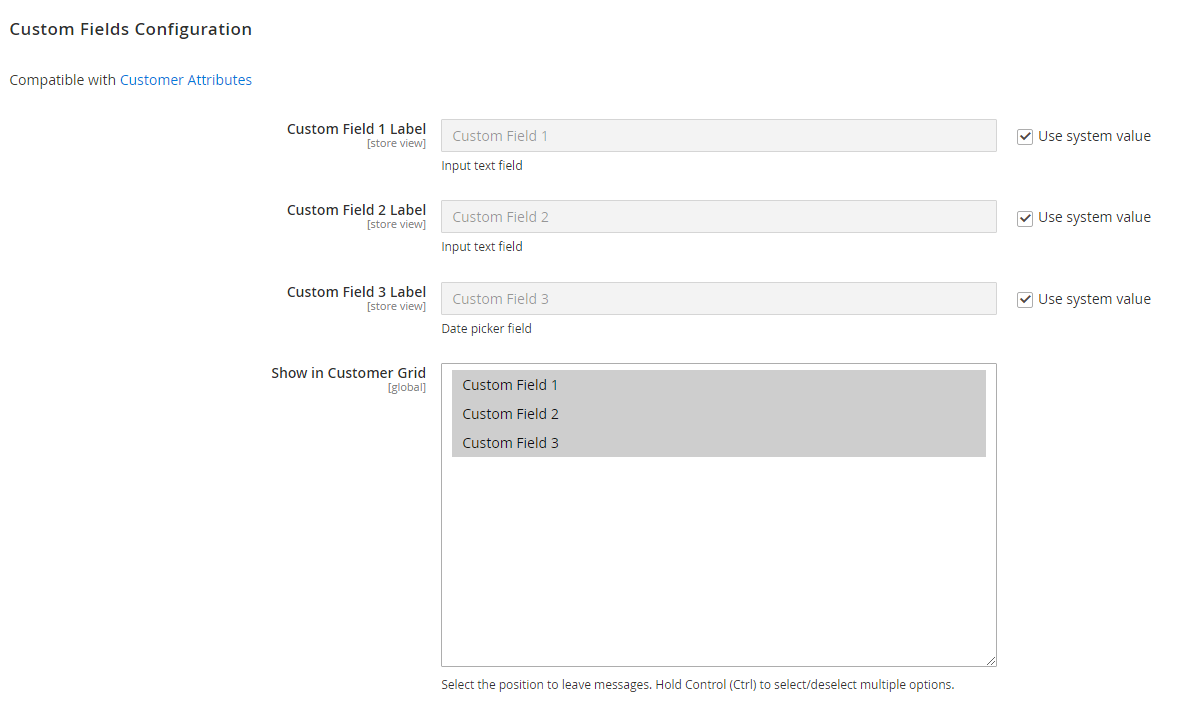The height and width of the screenshot is (703, 1193).
Task: Uncheck Use system value for Custom Field 1
Action: point(1025,137)
